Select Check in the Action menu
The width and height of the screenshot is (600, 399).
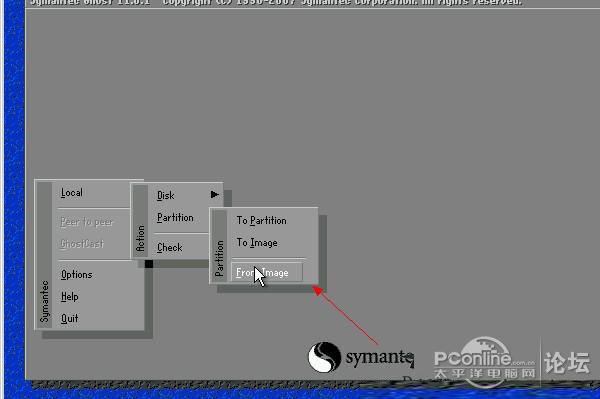pyautogui.click(x=170, y=248)
